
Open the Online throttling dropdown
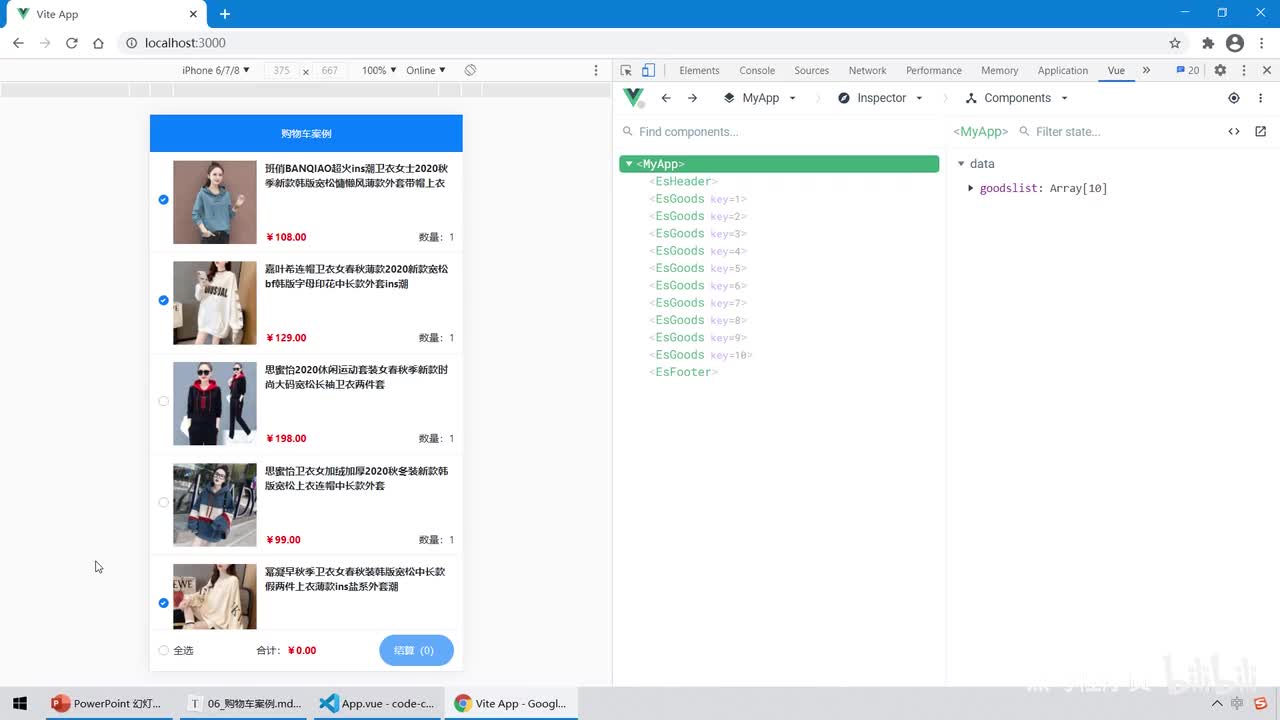click(x=426, y=71)
